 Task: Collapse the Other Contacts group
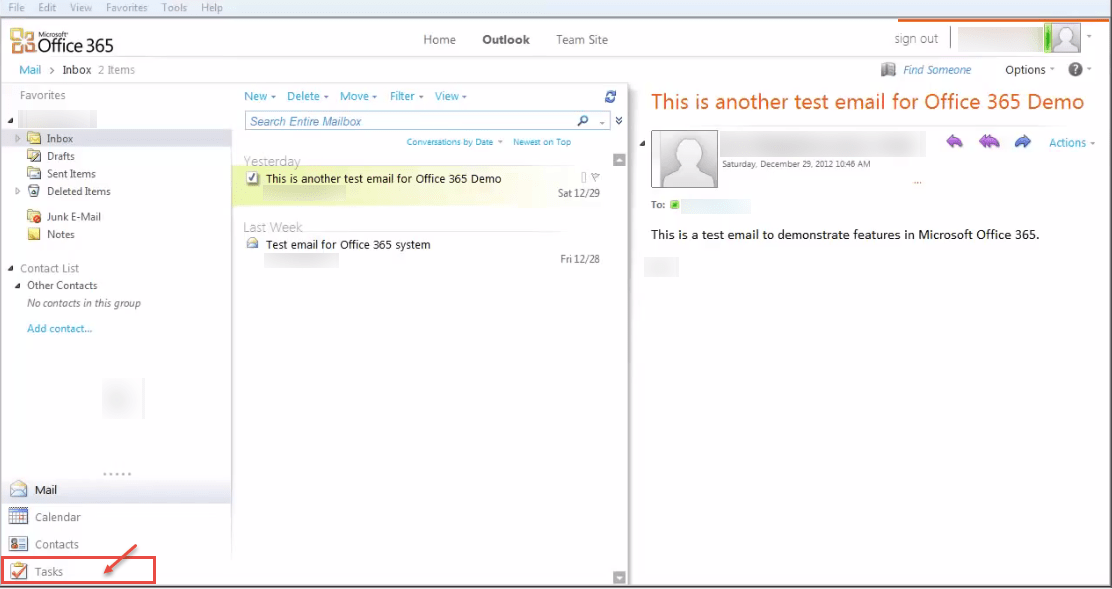click(18, 286)
